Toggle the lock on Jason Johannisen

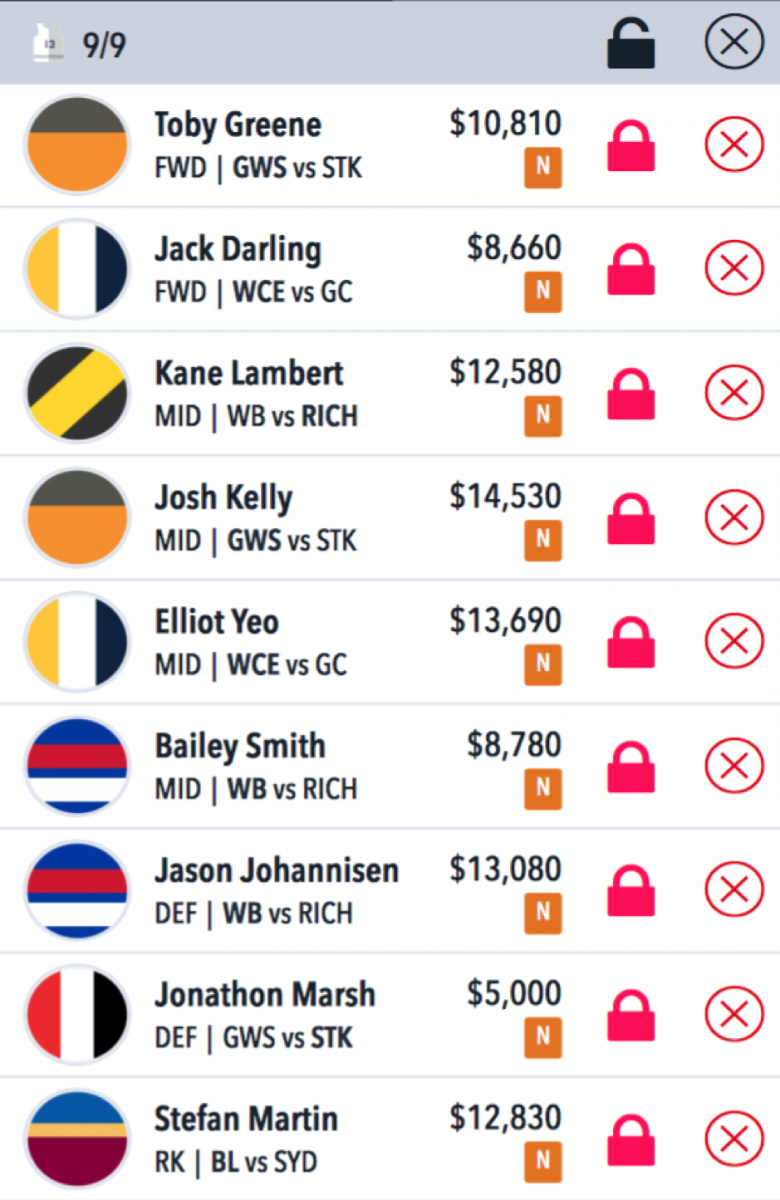(632, 890)
